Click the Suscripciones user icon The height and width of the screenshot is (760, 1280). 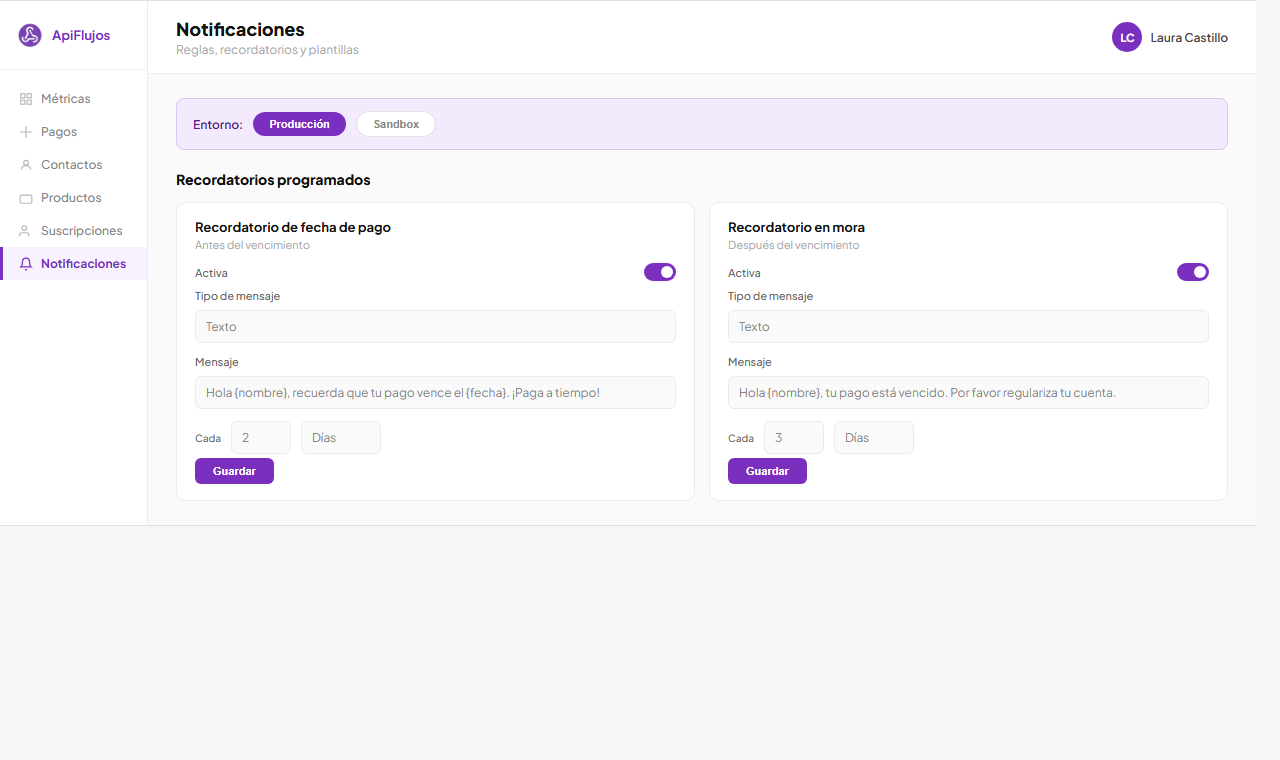tap(26, 231)
